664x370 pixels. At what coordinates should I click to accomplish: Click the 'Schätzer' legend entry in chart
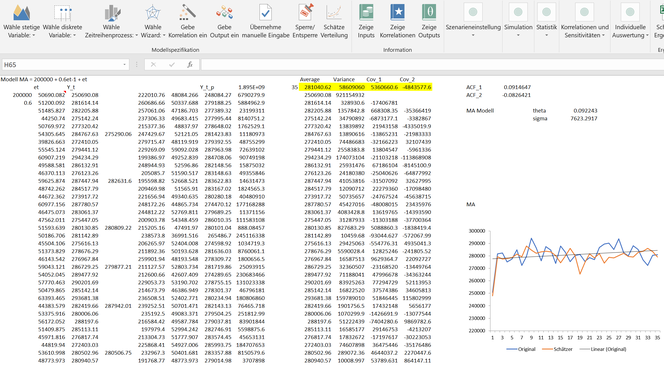point(557,349)
